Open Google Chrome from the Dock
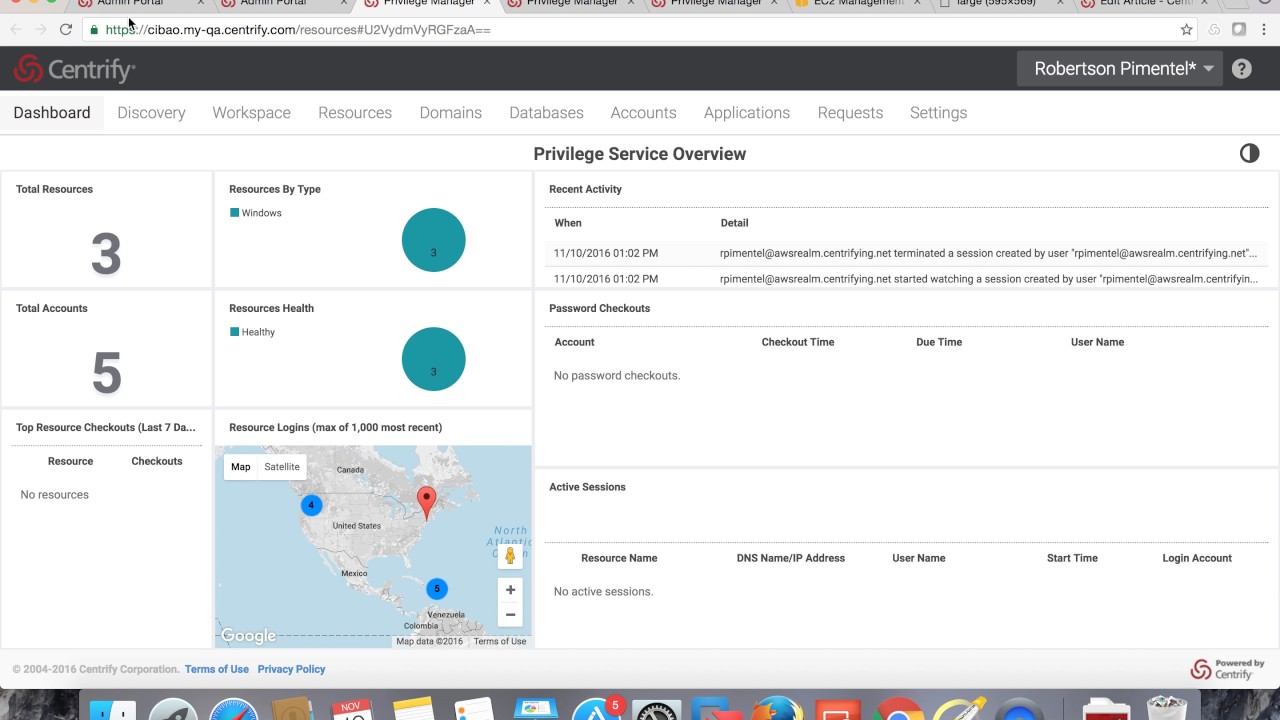This screenshot has width=1280, height=720. point(899,709)
